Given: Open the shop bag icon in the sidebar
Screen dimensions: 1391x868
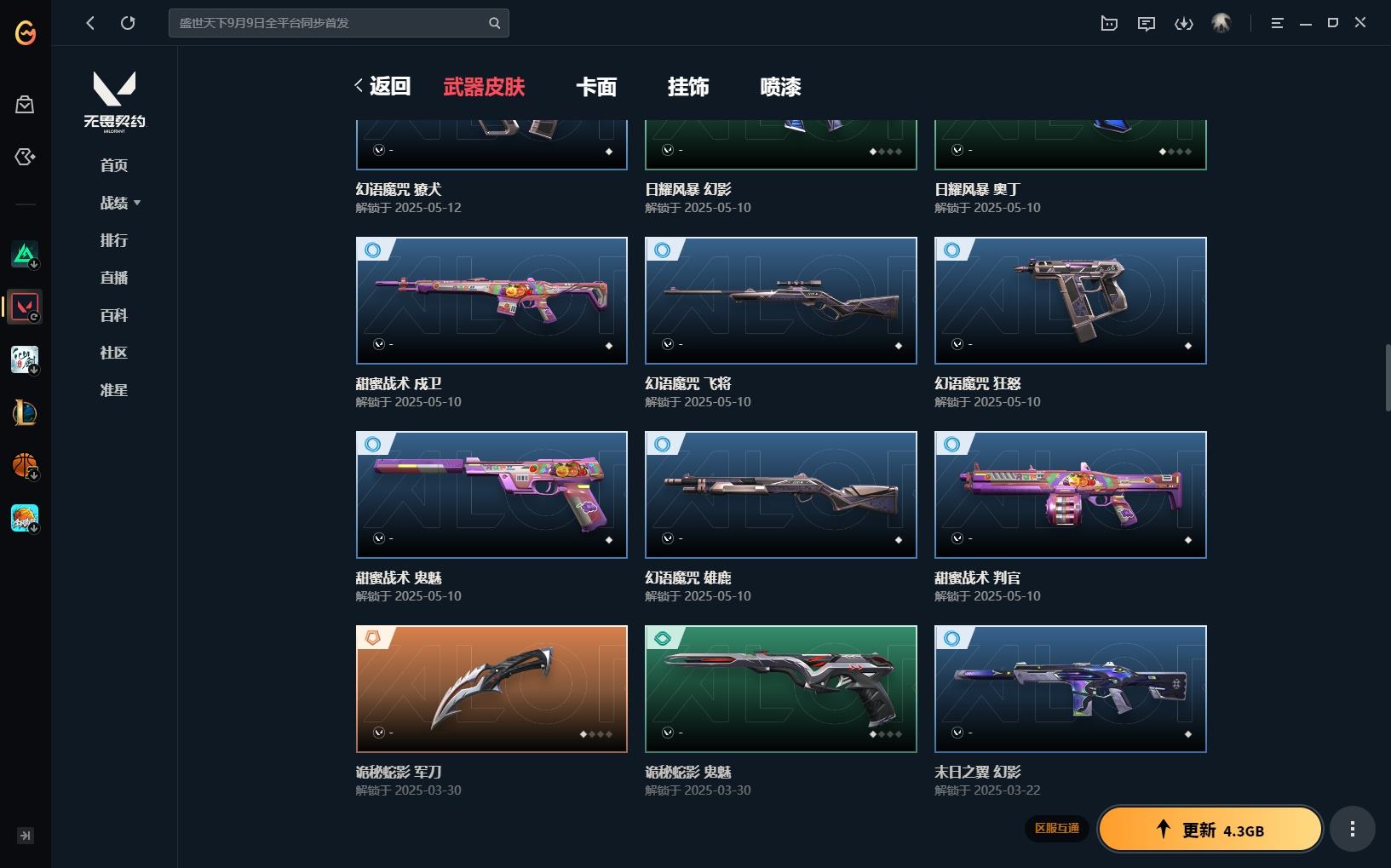Looking at the screenshot, I should tap(25, 104).
